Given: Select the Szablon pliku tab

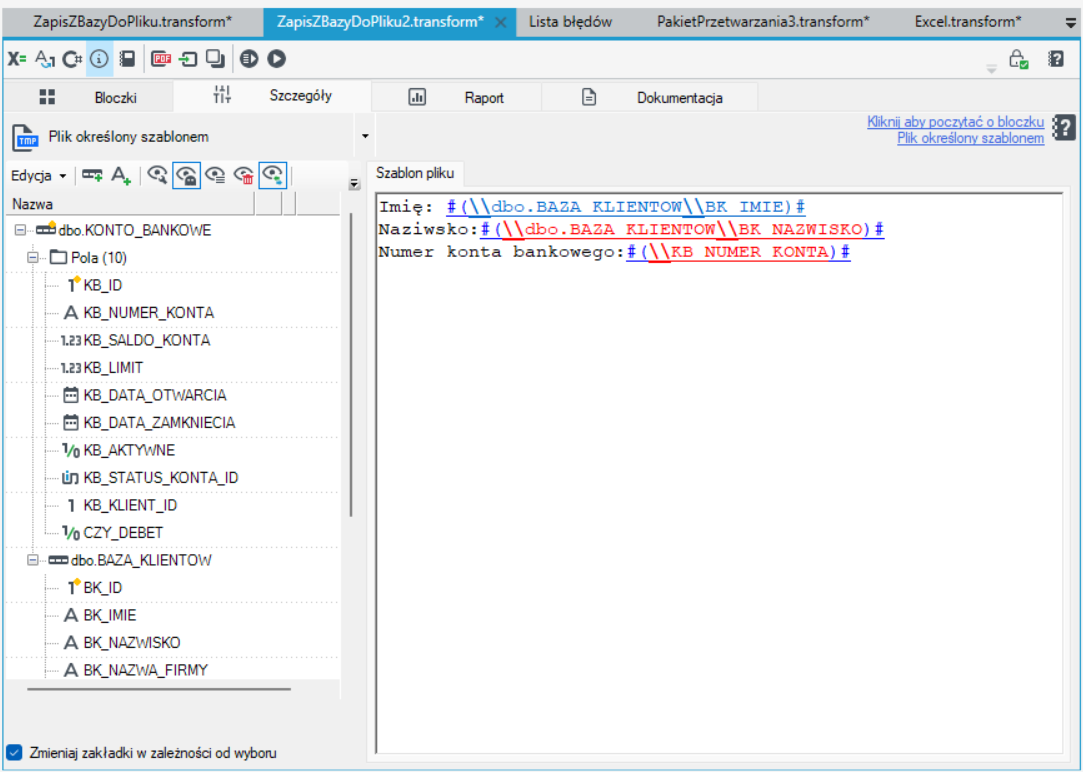Looking at the screenshot, I should click(x=415, y=173).
